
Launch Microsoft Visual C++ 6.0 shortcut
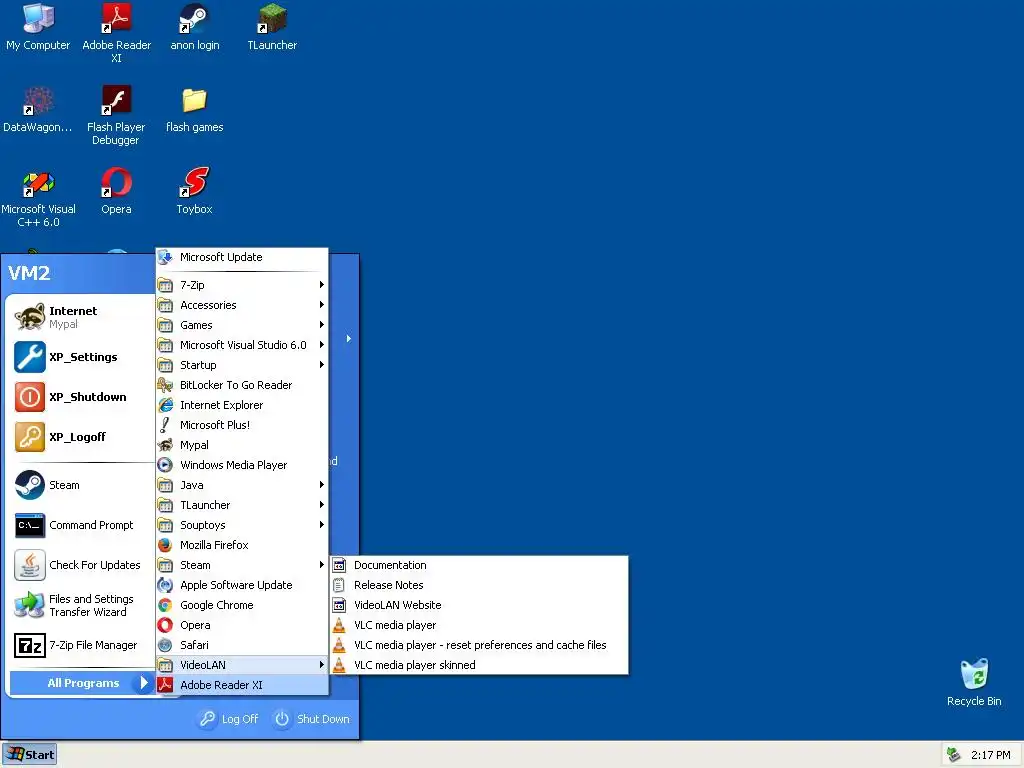38,197
